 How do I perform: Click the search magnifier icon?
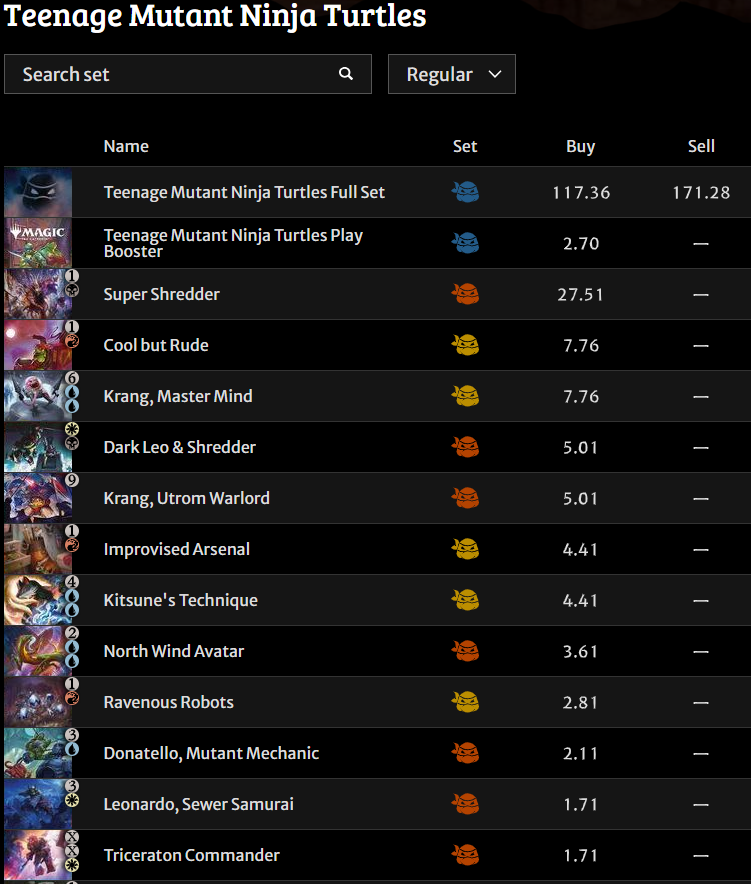click(346, 74)
